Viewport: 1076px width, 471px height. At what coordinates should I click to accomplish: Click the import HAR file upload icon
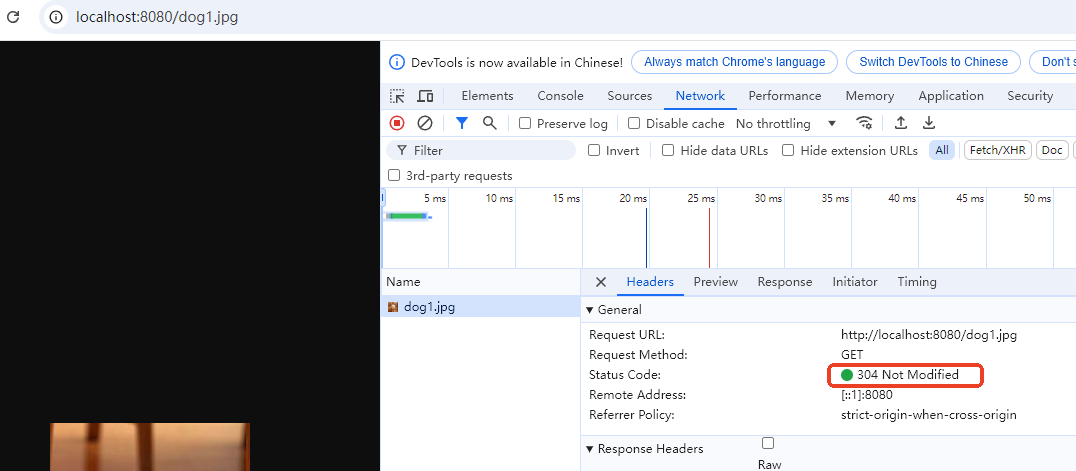point(900,123)
